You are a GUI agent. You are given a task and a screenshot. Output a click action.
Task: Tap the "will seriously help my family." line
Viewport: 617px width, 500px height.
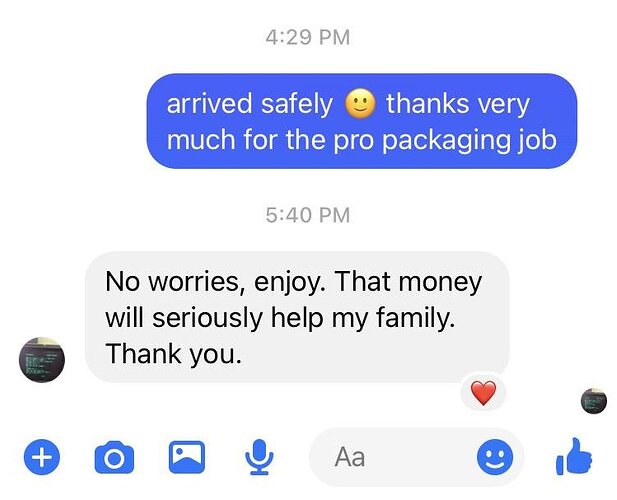pyautogui.click(x=280, y=318)
